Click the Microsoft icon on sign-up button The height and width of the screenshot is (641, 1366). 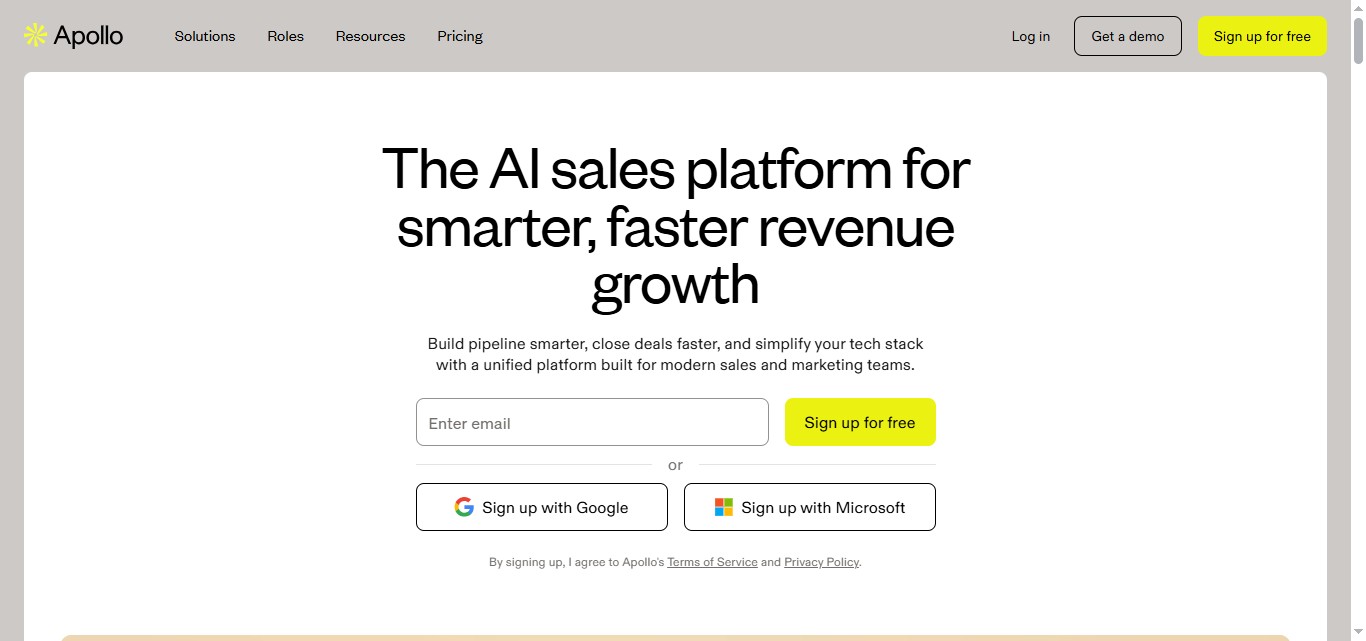point(722,507)
